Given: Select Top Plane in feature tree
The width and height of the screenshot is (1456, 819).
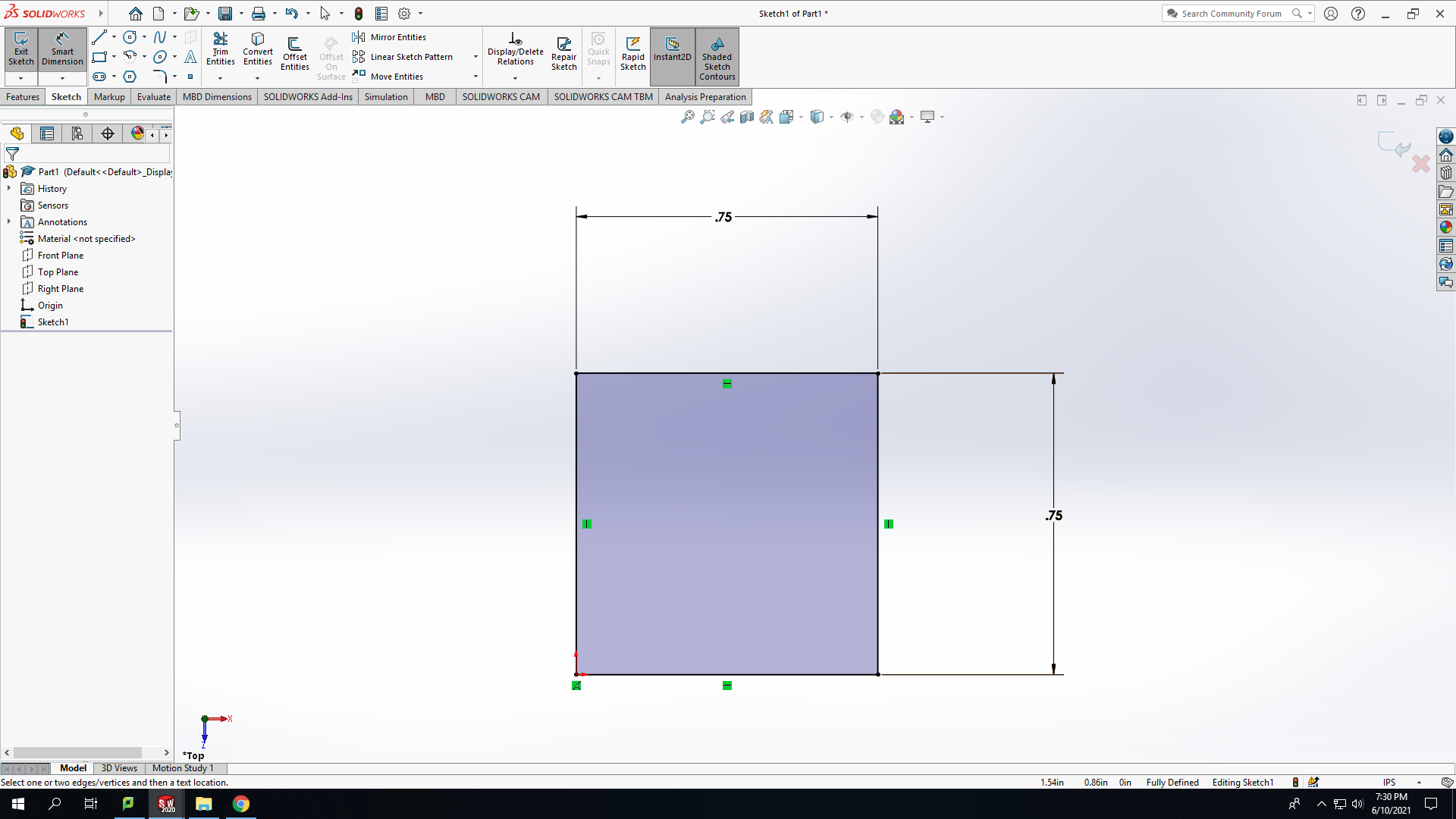Looking at the screenshot, I should click(x=58, y=272).
